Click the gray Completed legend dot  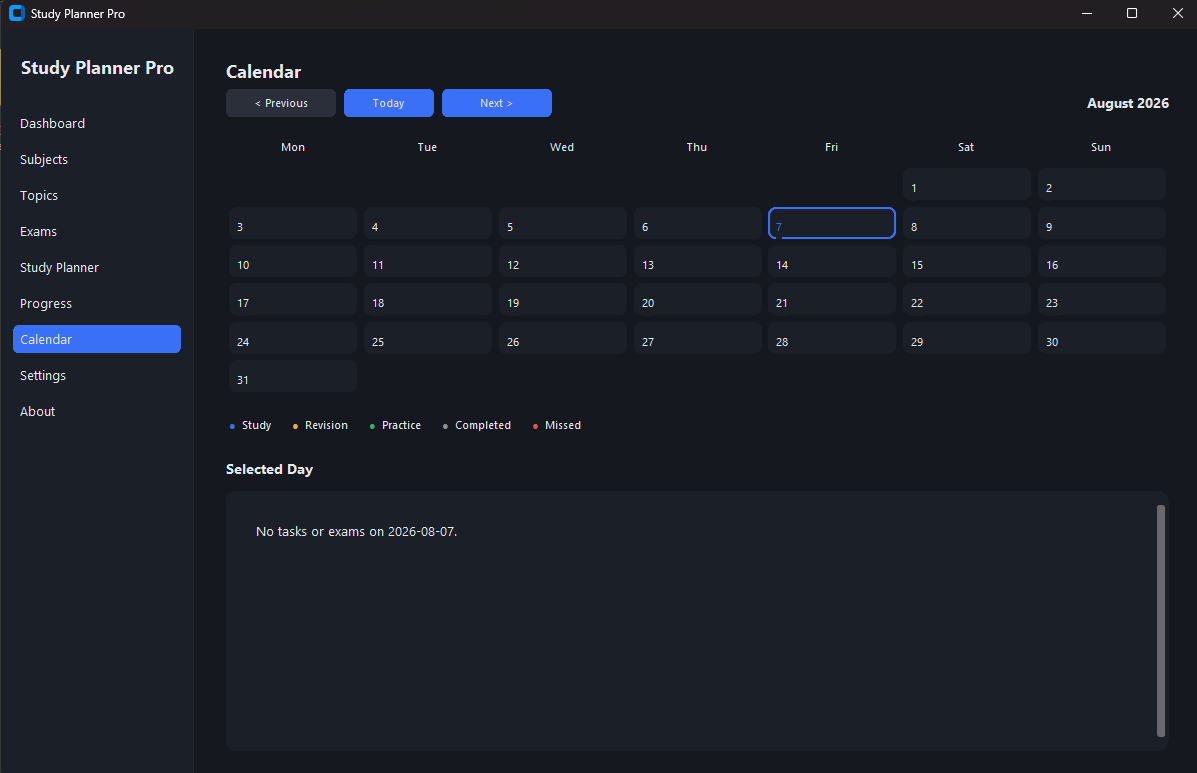(x=445, y=427)
